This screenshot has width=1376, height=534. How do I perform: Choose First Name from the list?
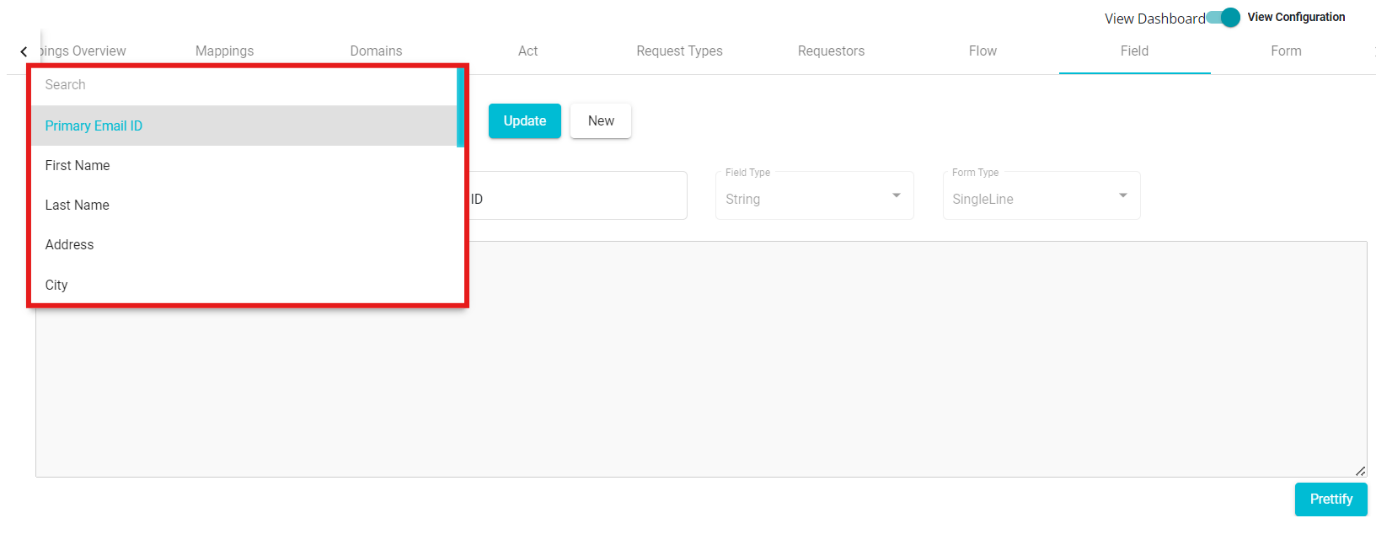77,165
